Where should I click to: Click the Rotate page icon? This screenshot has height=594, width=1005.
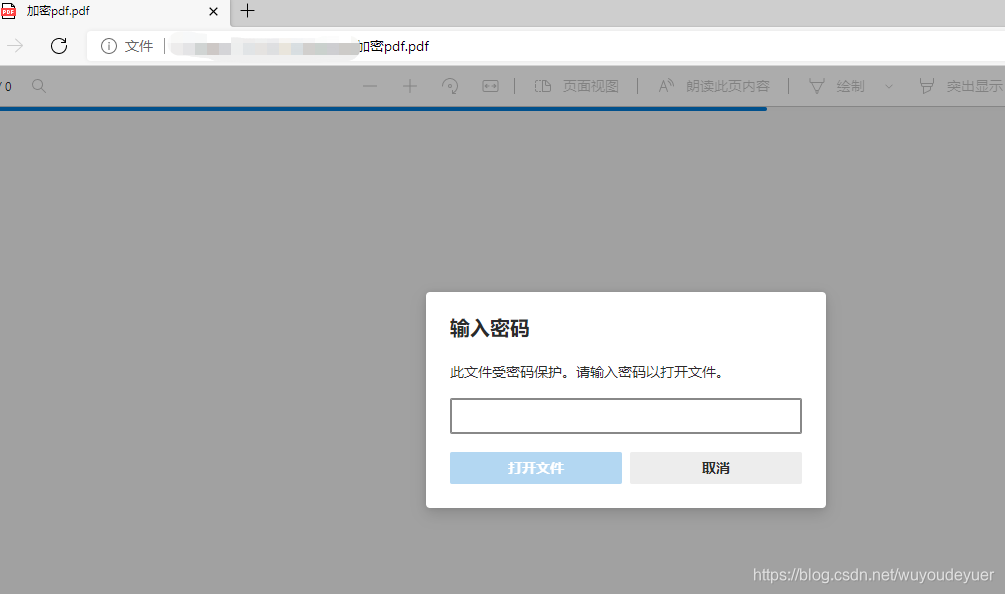coord(450,86)
